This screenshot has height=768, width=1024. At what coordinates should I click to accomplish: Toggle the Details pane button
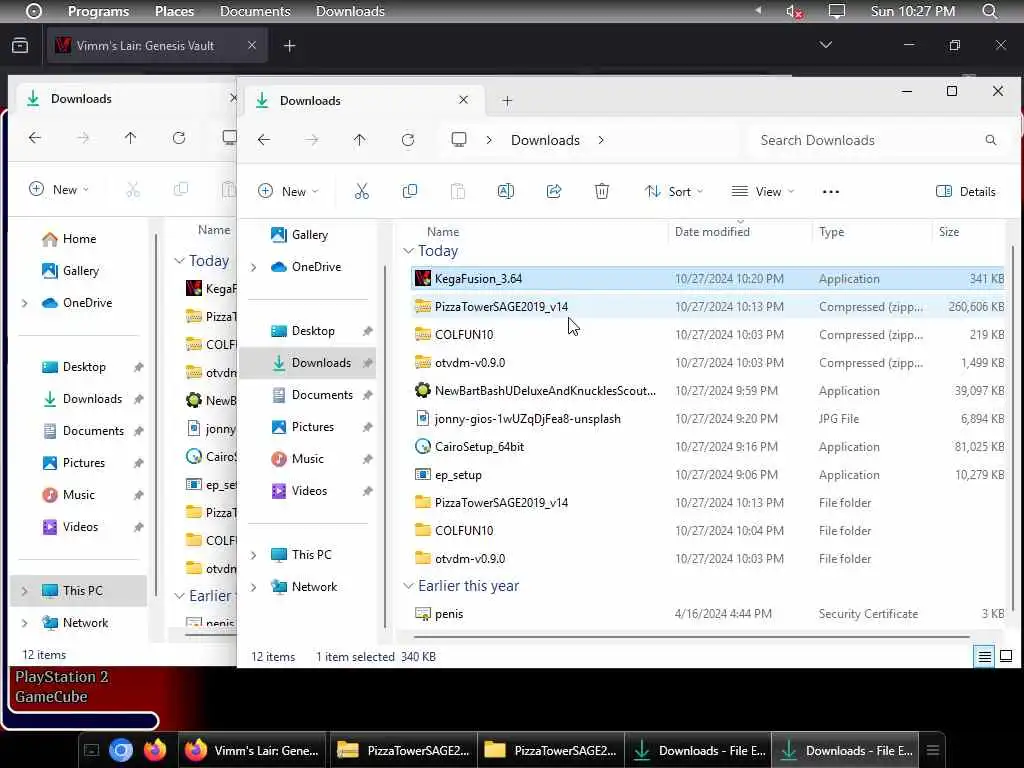pos(966,191)
